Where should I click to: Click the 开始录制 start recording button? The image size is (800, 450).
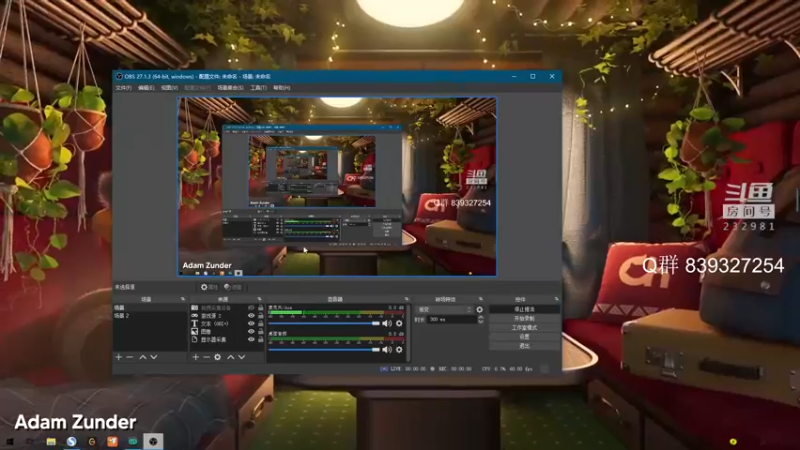[524, 318]
